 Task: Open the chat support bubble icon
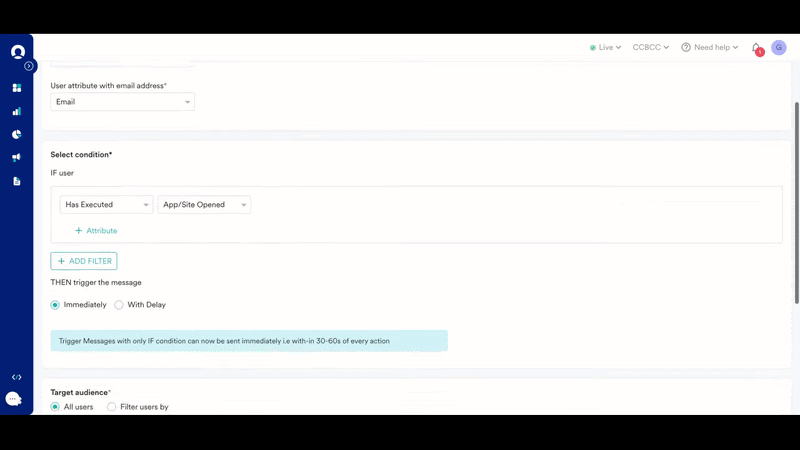coord(14,398)
